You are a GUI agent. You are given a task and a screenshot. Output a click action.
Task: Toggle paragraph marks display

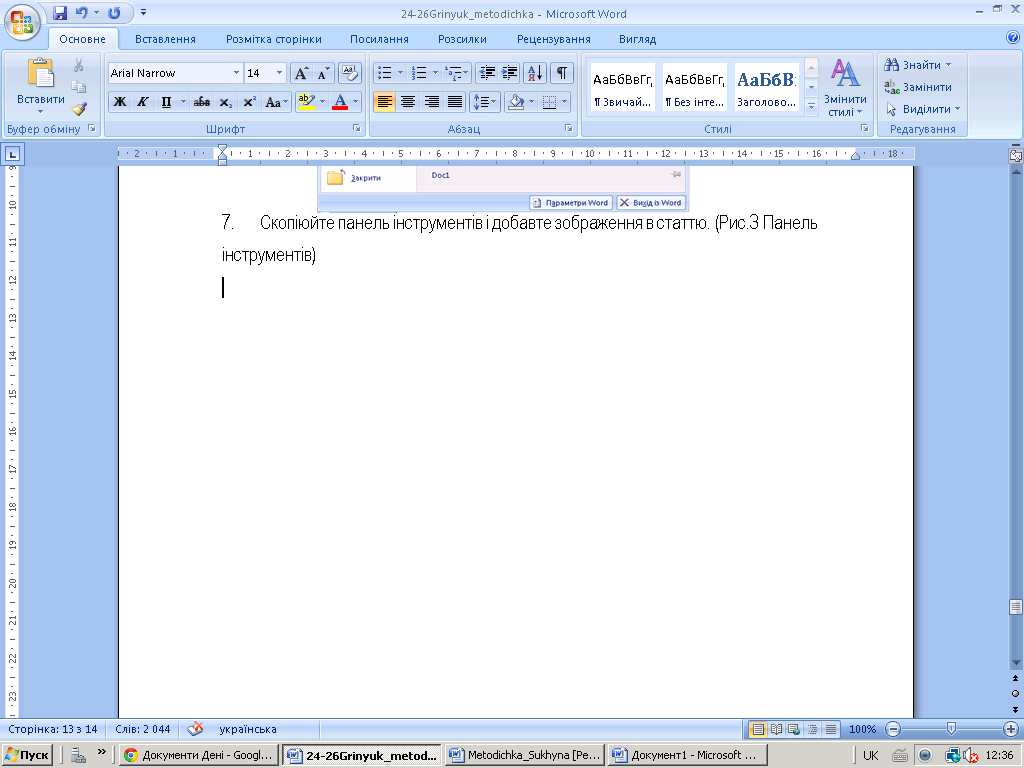(x=562, y=73)
